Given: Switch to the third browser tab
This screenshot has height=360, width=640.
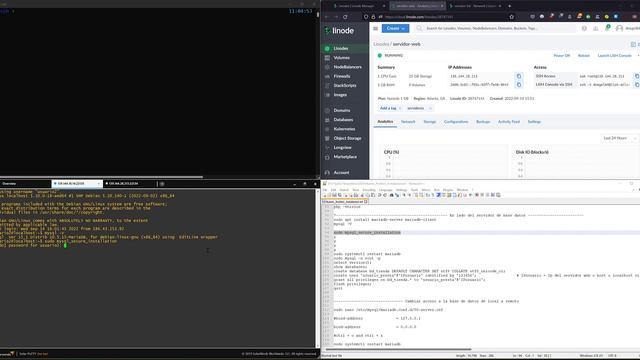Looking at the screenshot, I should pyautogui.click(x=476, y=6).
